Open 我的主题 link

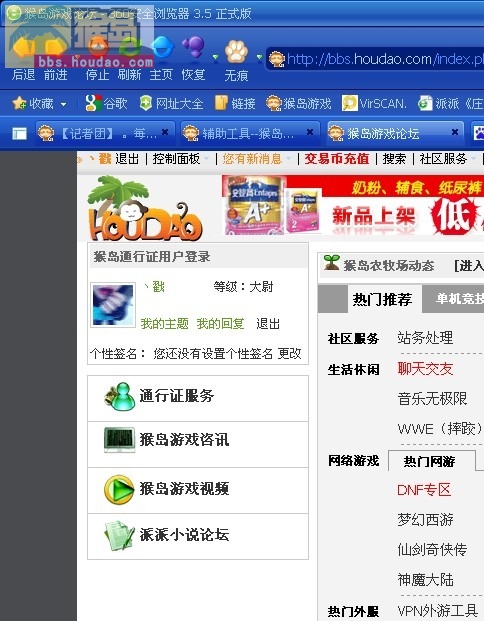point(164,324)
